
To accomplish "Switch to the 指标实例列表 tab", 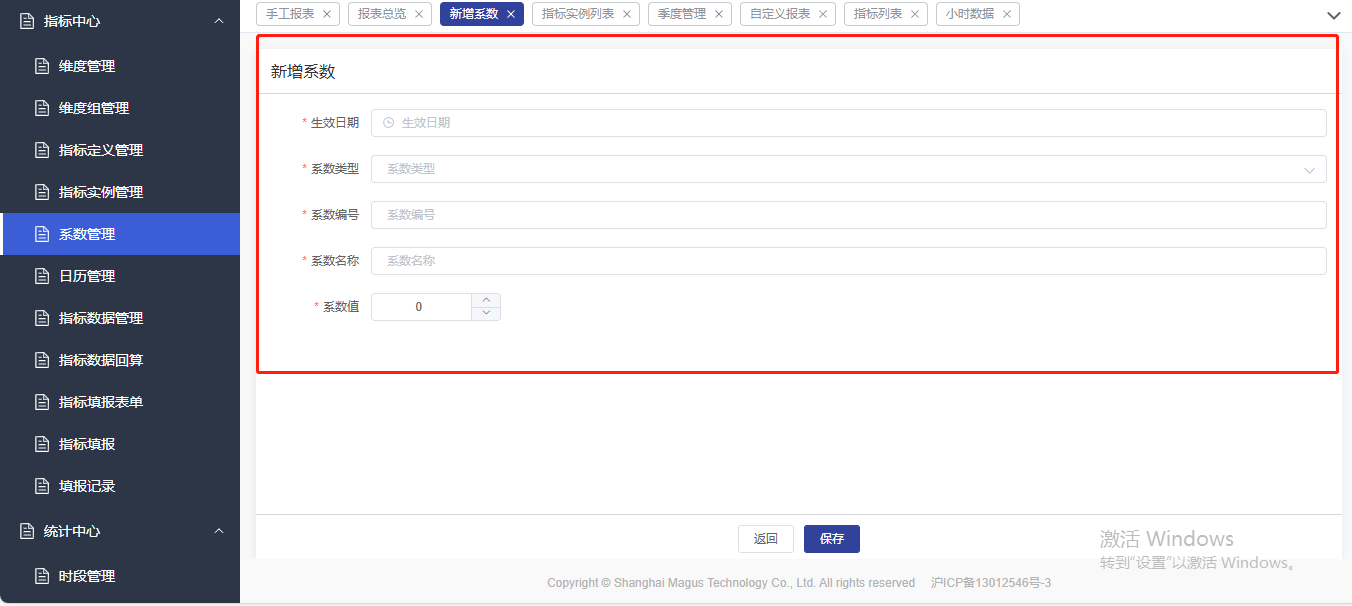I will [x=578, y=14].
